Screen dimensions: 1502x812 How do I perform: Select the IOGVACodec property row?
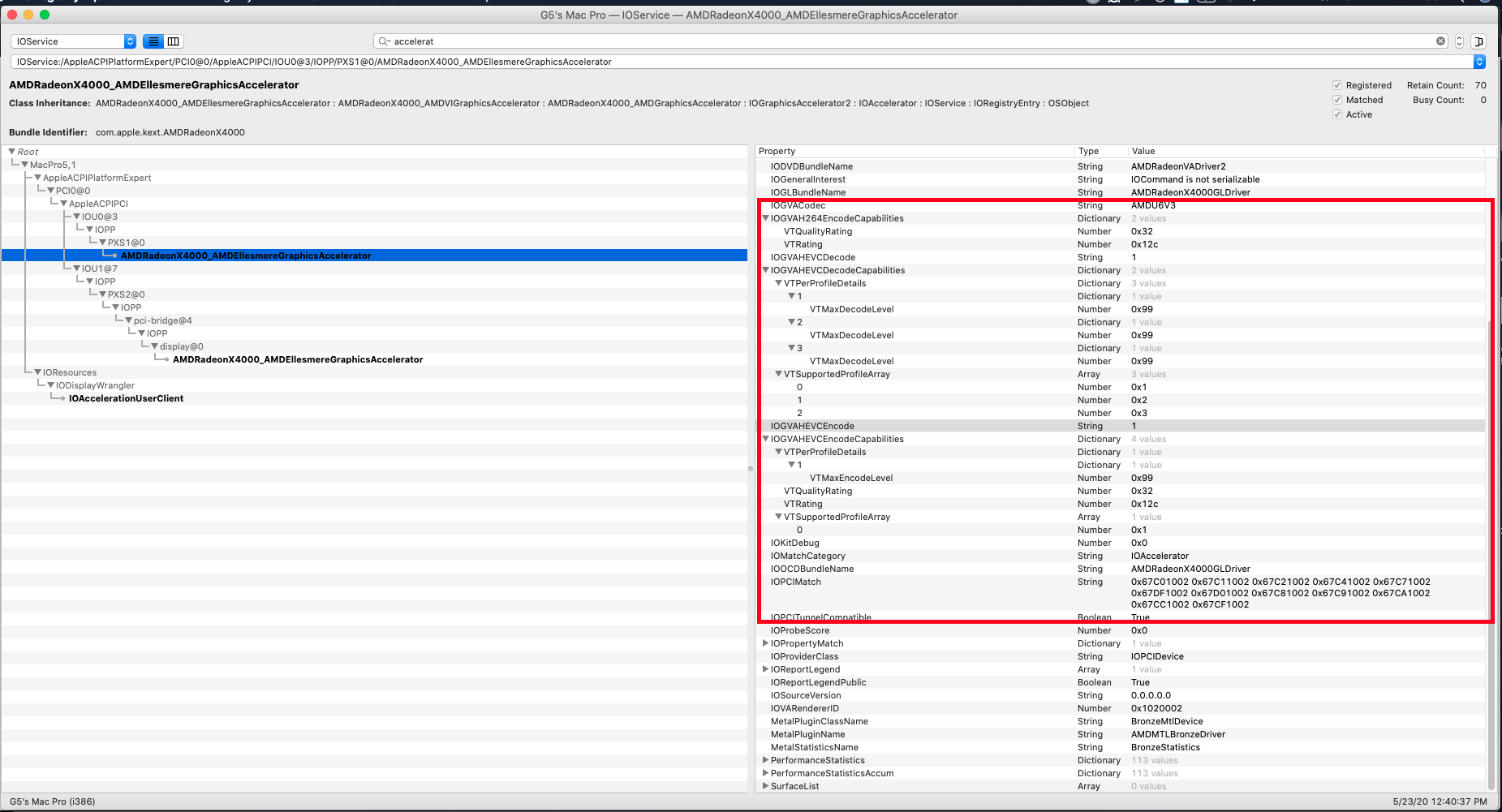[1121, 205]
